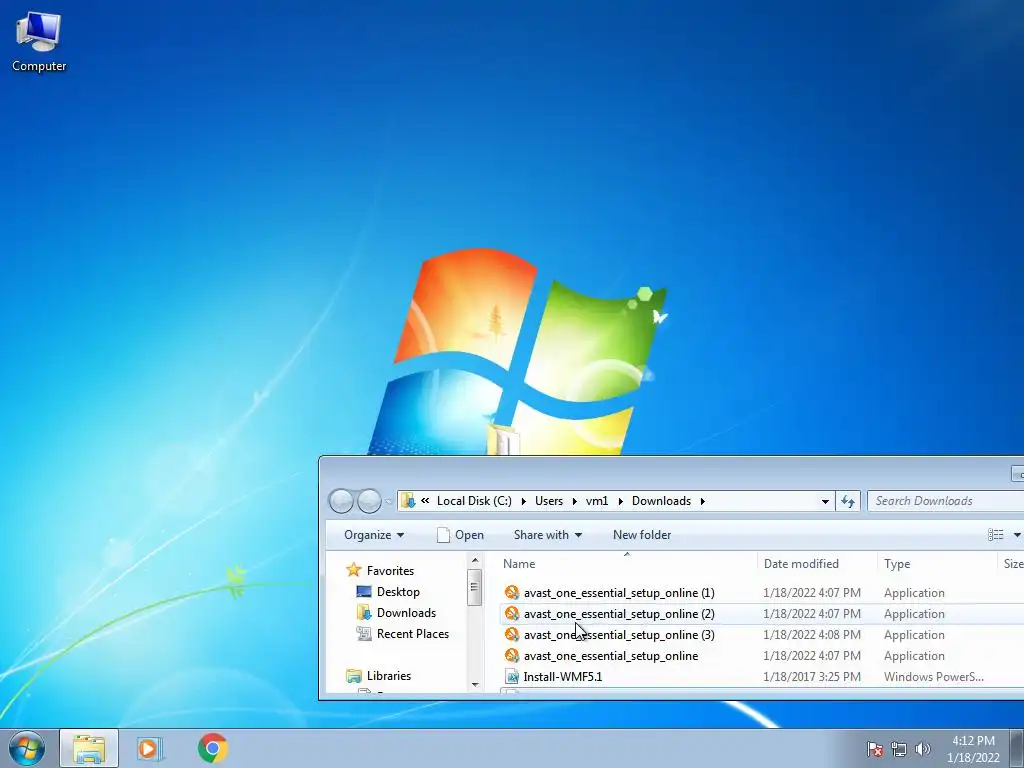Screen dimensions: 1024x768
Task: Click the Windows PowerS... type cell
Action: tap(934, 677)
